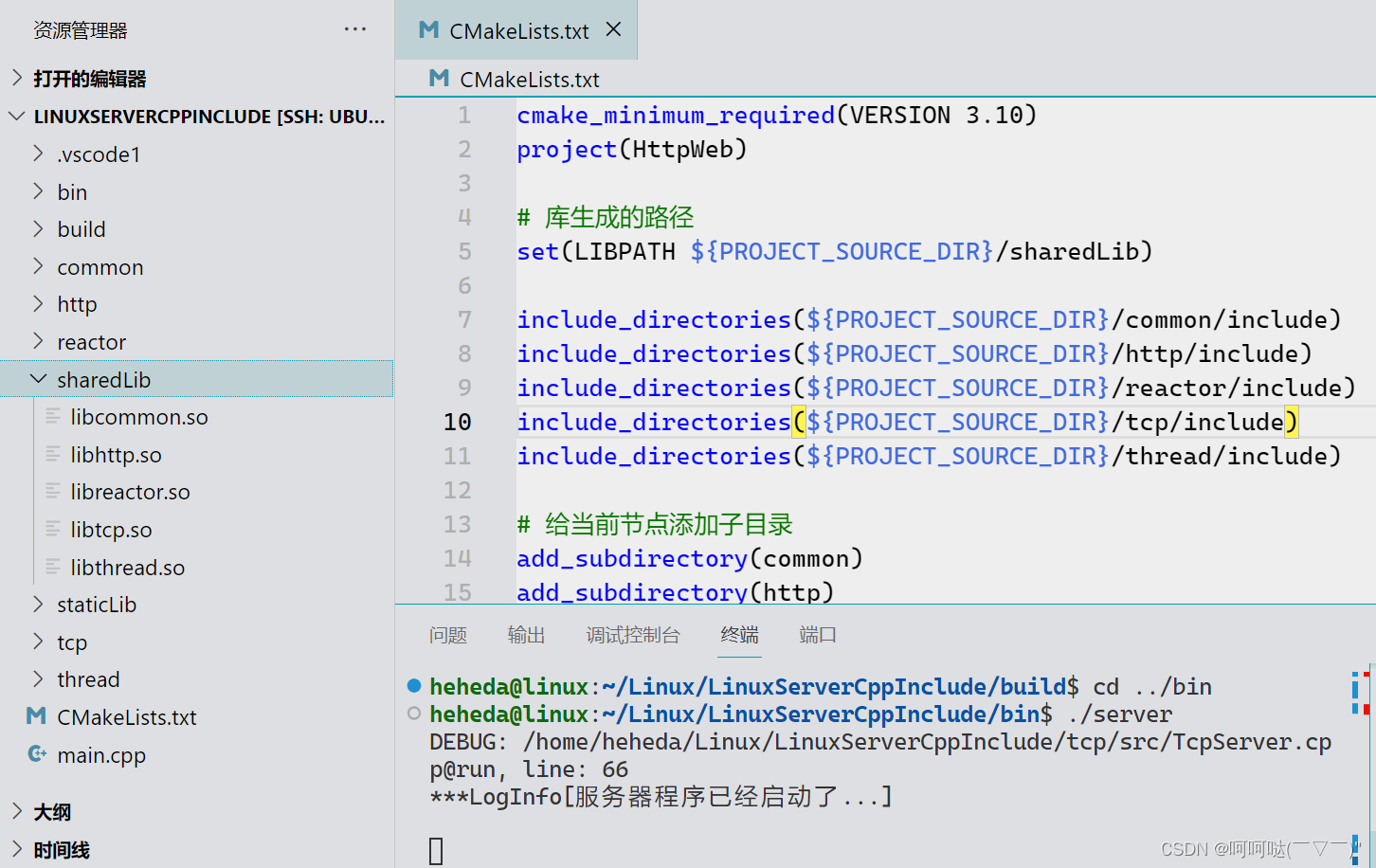Click the include_directories thread/include line
This screenshot has height=868, width=1376.
point(930,456)
